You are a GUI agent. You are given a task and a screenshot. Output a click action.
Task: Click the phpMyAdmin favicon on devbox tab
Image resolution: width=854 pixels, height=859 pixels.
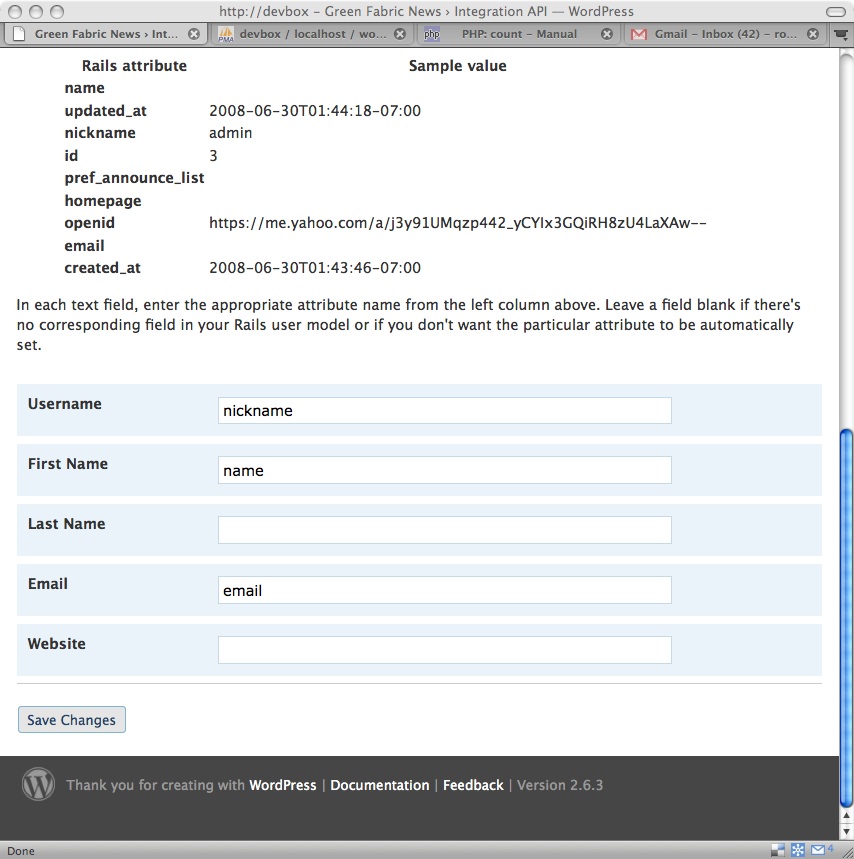click(226, 35)
